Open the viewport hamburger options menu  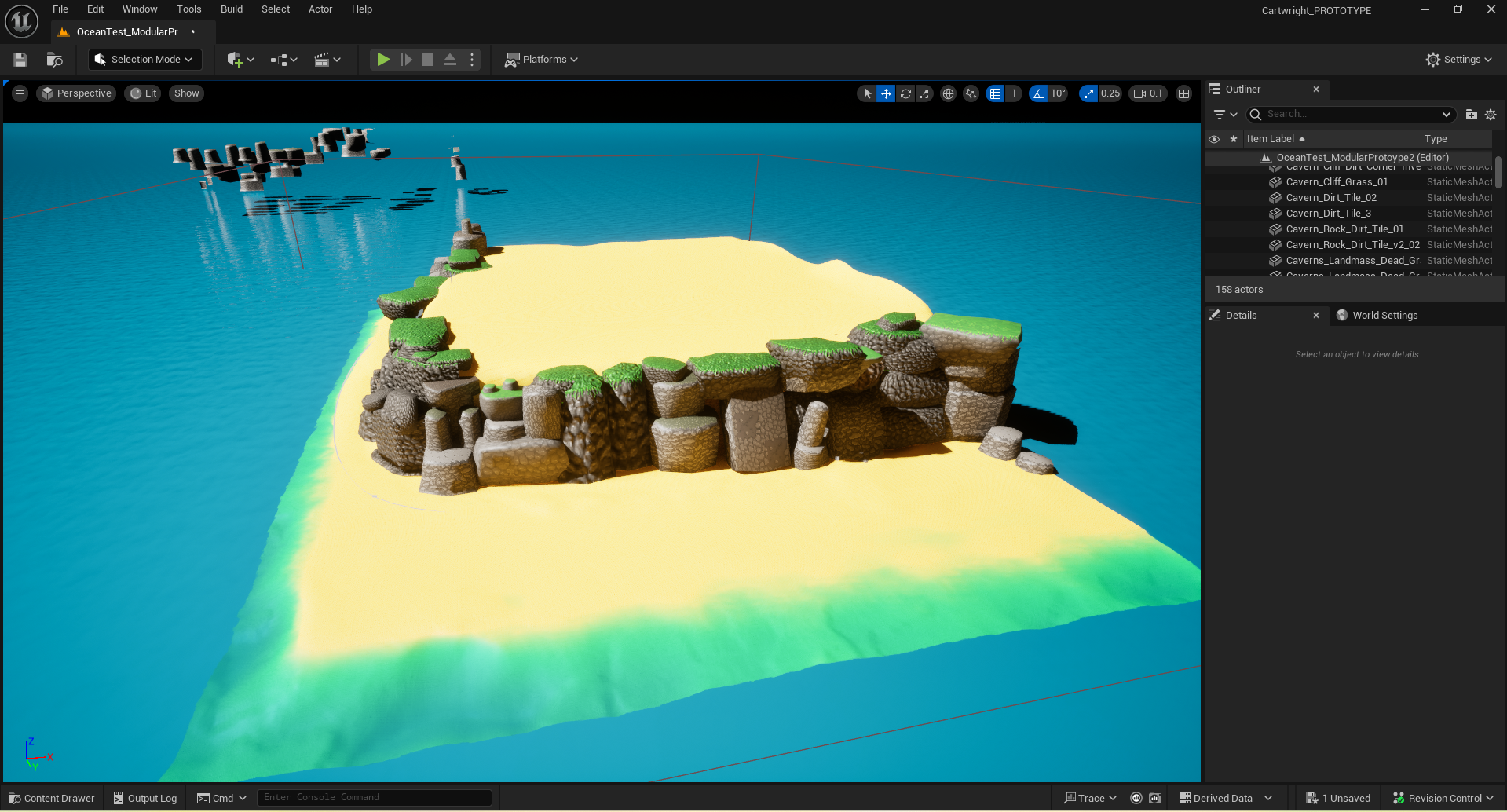coord(20,93)
